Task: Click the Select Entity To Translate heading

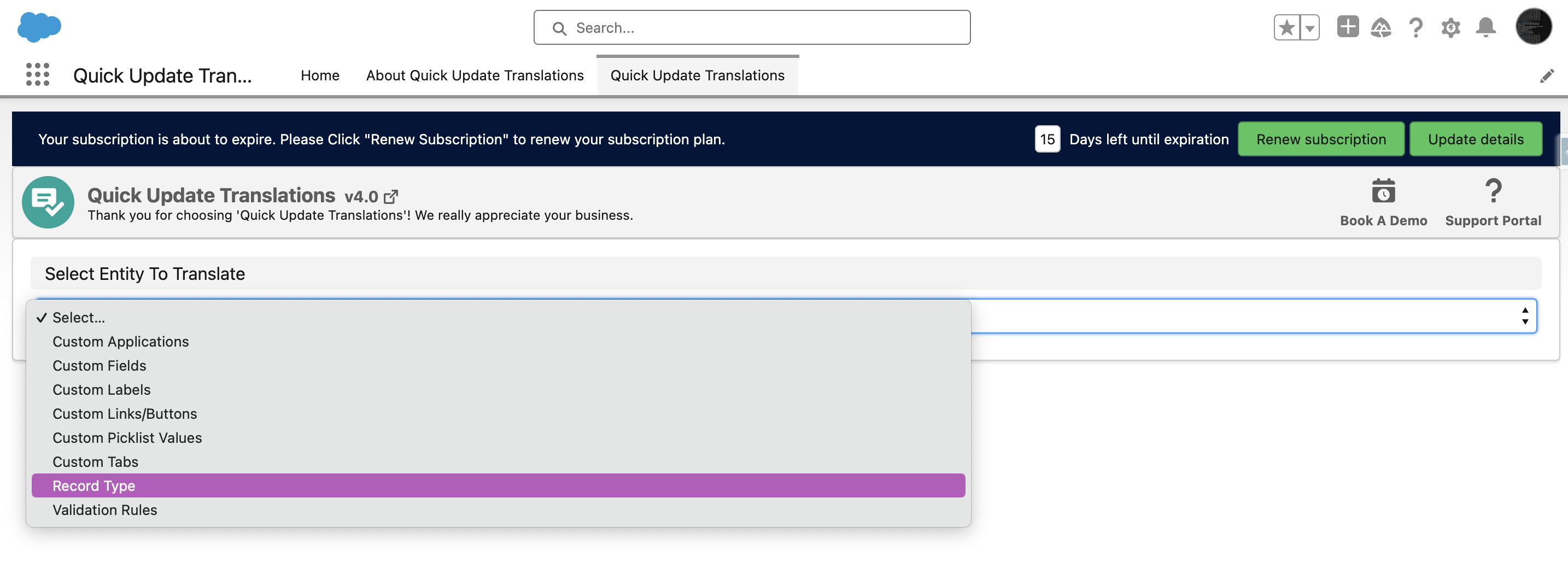Action: 145,274
